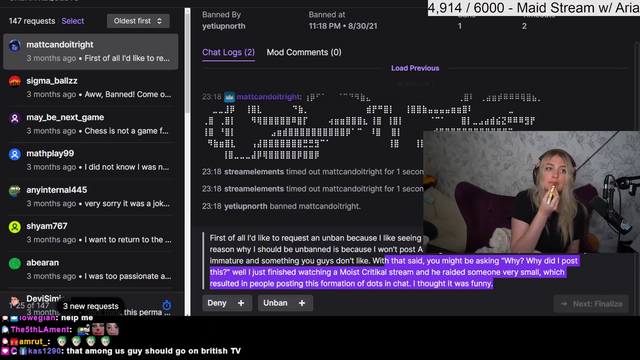Switch to the Mod Comments (0) tab

pos(304,52)
